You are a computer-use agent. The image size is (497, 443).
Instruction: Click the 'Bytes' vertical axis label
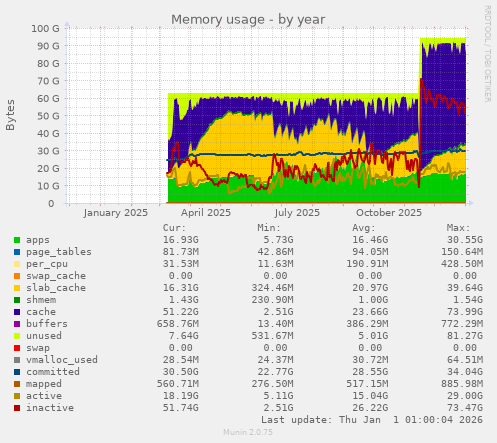coord(10,115)
